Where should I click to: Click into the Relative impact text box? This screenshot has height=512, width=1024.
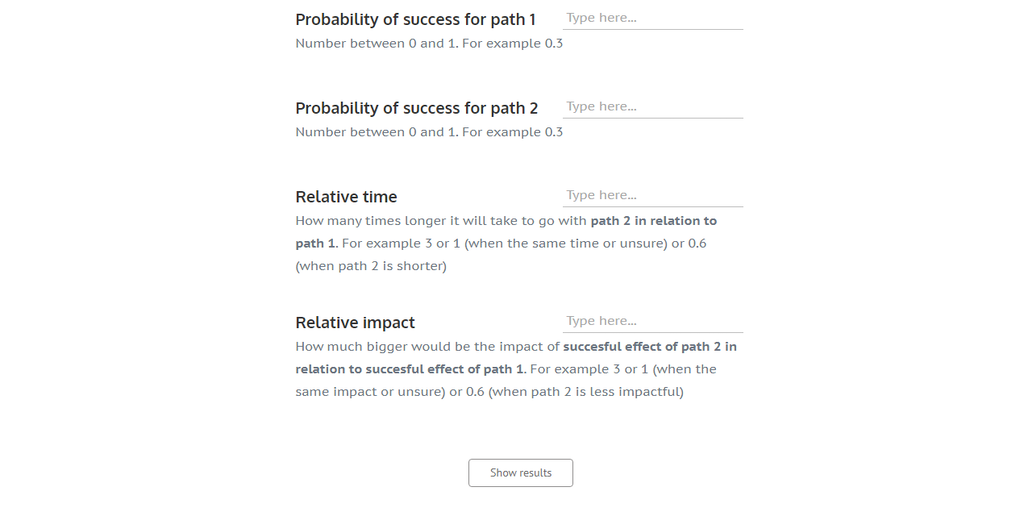(x=652, y=321)
